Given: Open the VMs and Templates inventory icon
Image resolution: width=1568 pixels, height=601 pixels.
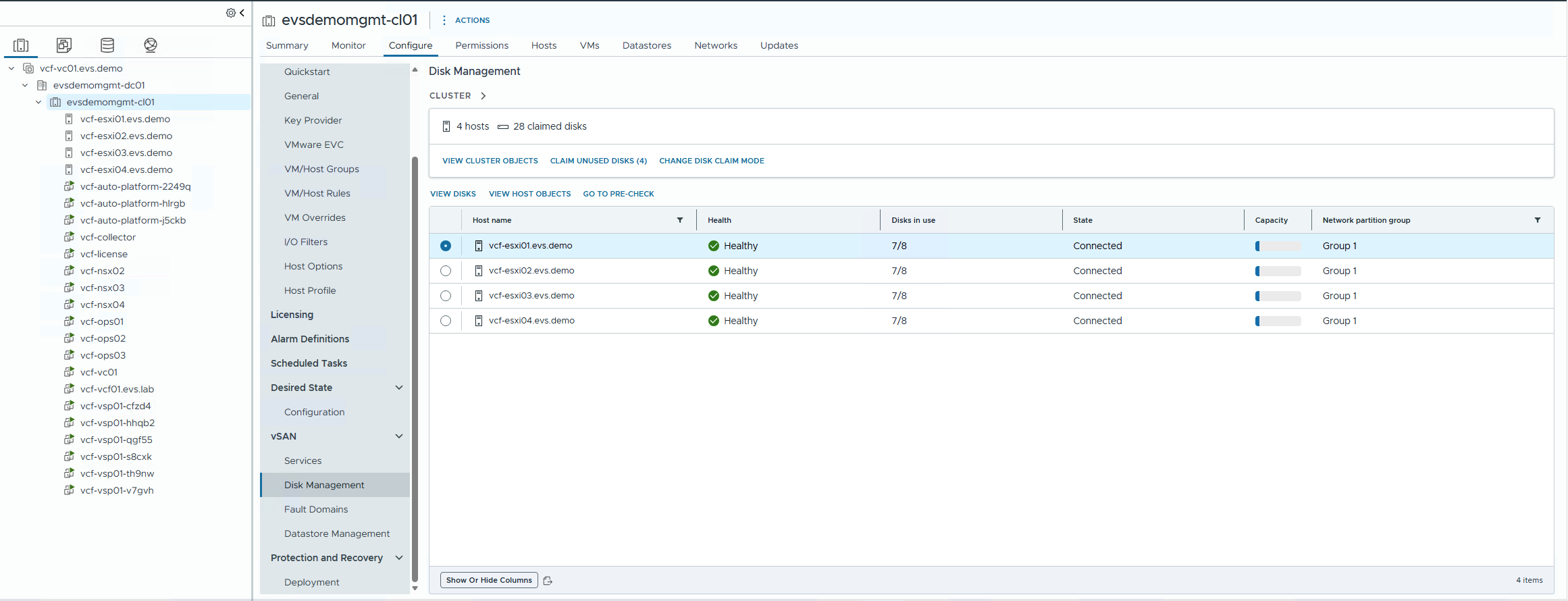Looking at the screenshot, I should 64,45.
